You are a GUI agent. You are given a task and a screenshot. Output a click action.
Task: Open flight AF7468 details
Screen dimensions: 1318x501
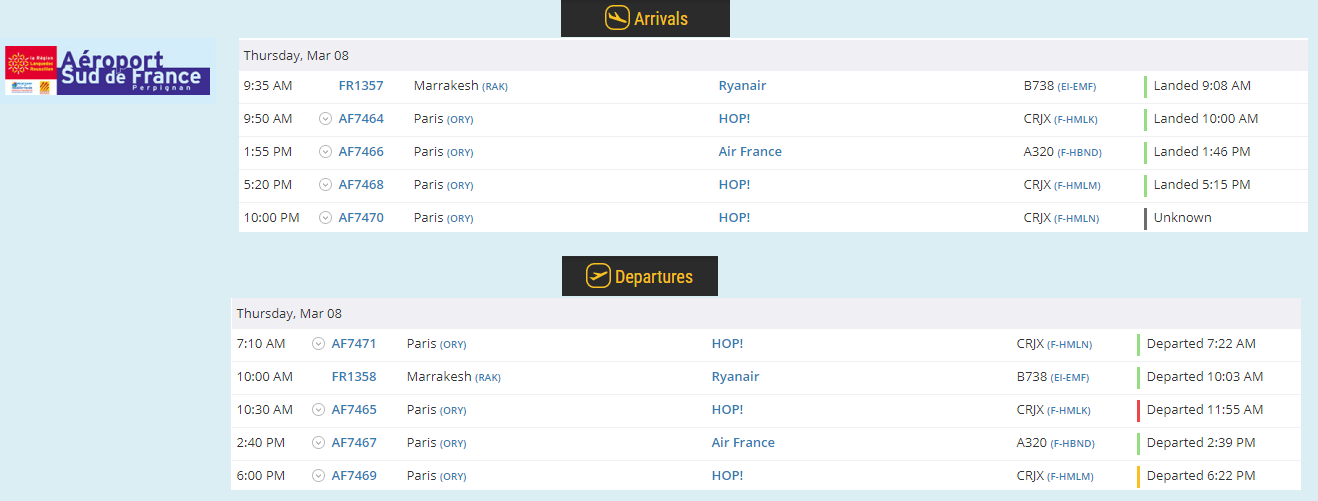pos(361,185)
